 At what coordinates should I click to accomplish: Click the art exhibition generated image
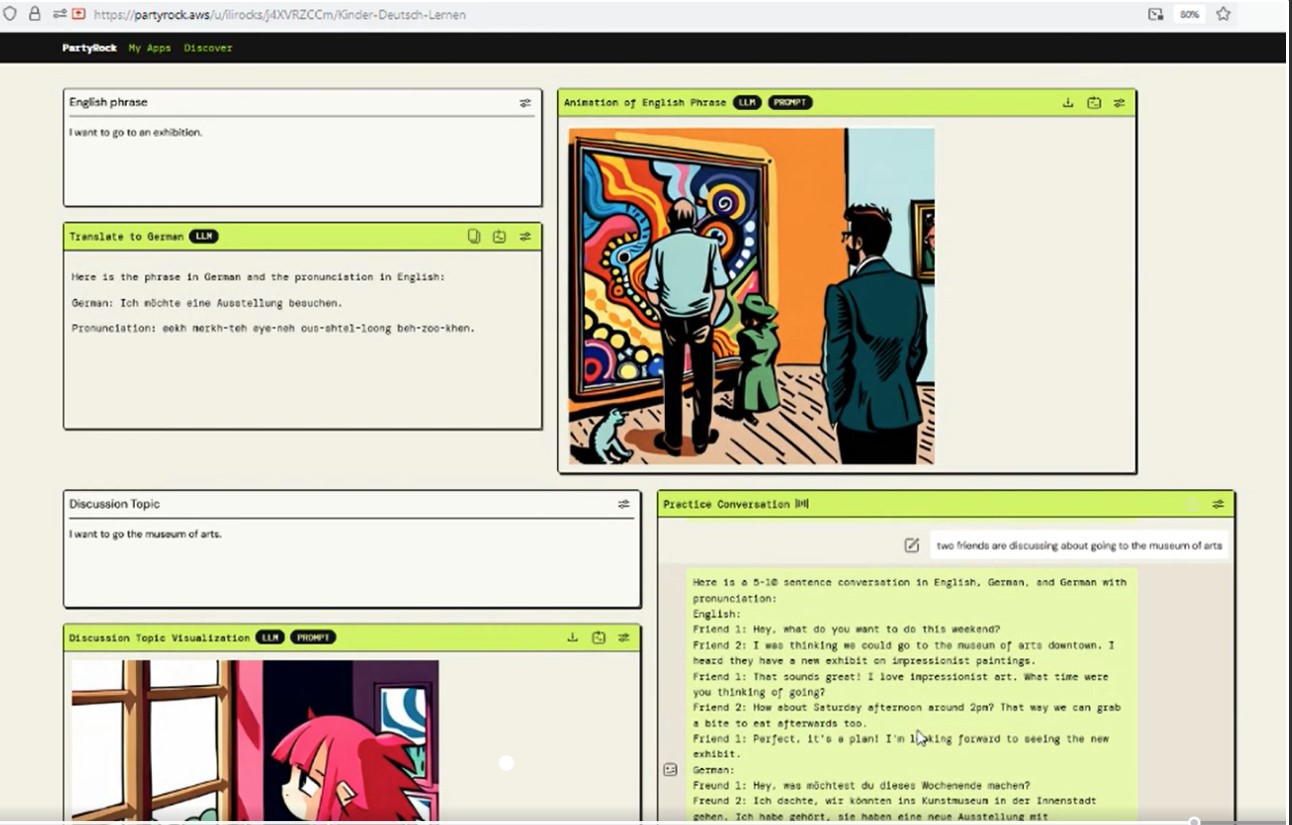752,296
